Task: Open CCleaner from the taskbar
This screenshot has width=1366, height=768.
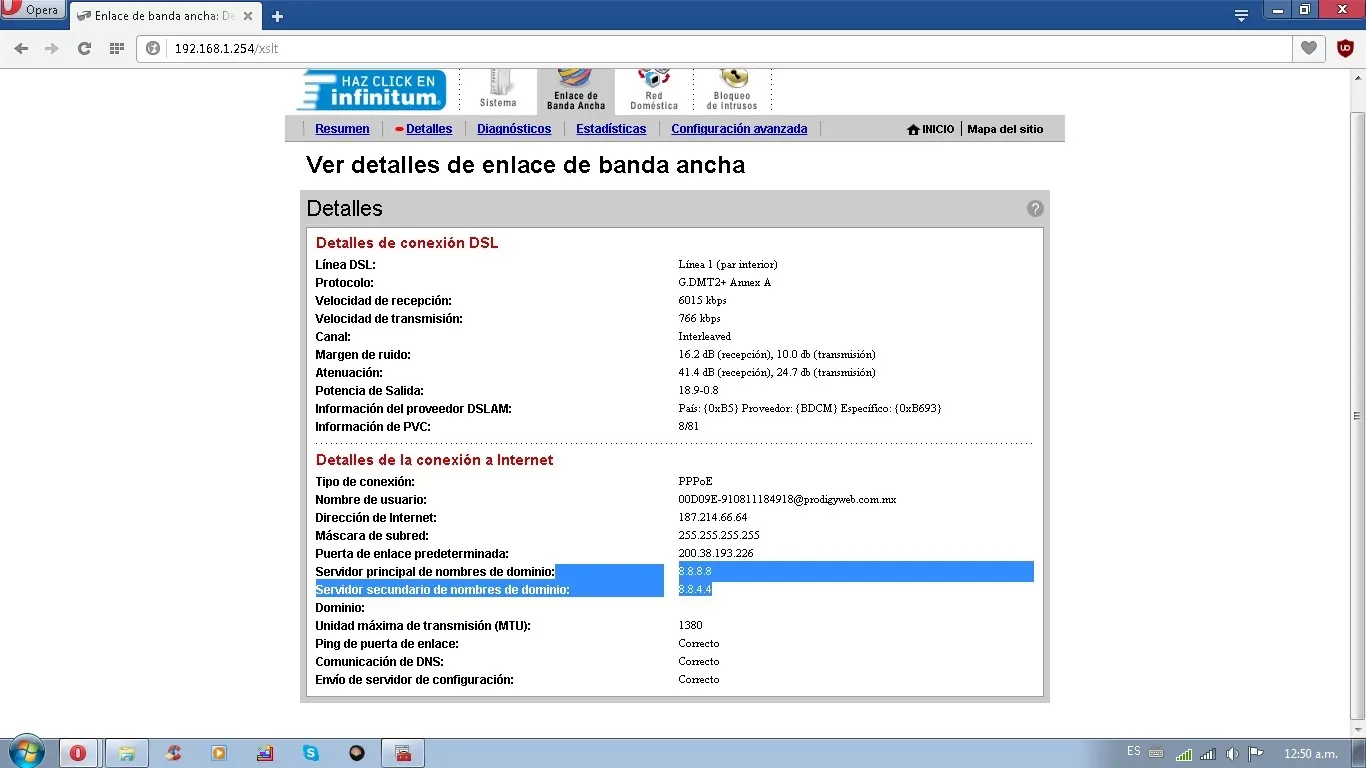Action: click(x=173, y=753)
